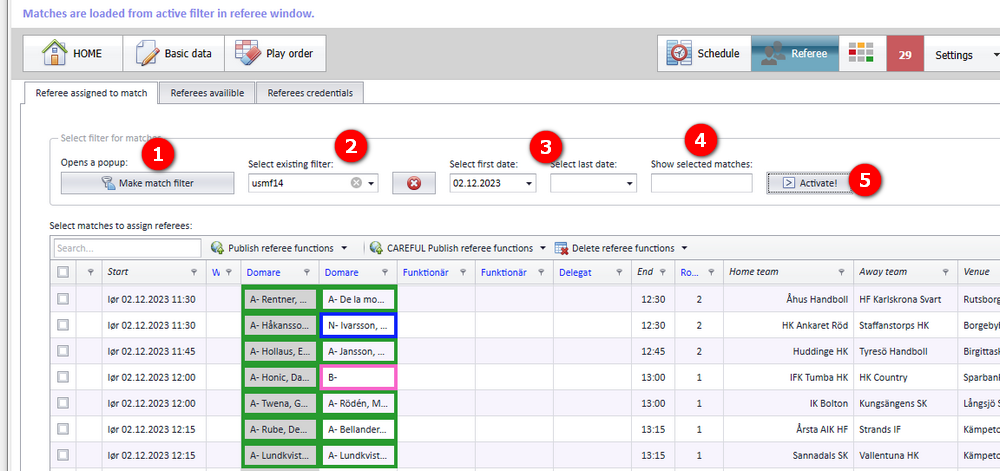Expand the Select existing filter dropdown
Image resolution: width=1000 pixels, height=471 pixels.
[371, 184]
